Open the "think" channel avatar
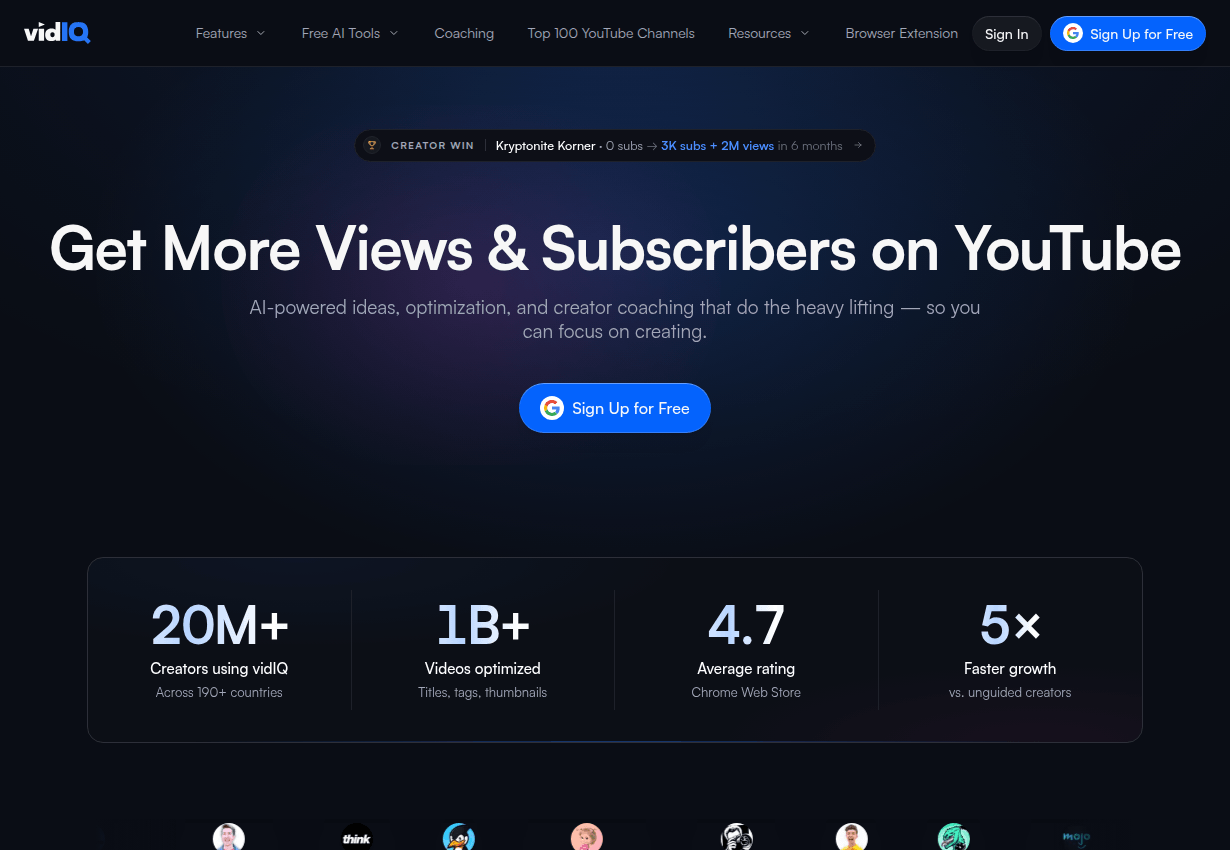The image size is (1230, 850). coord(357,838)
